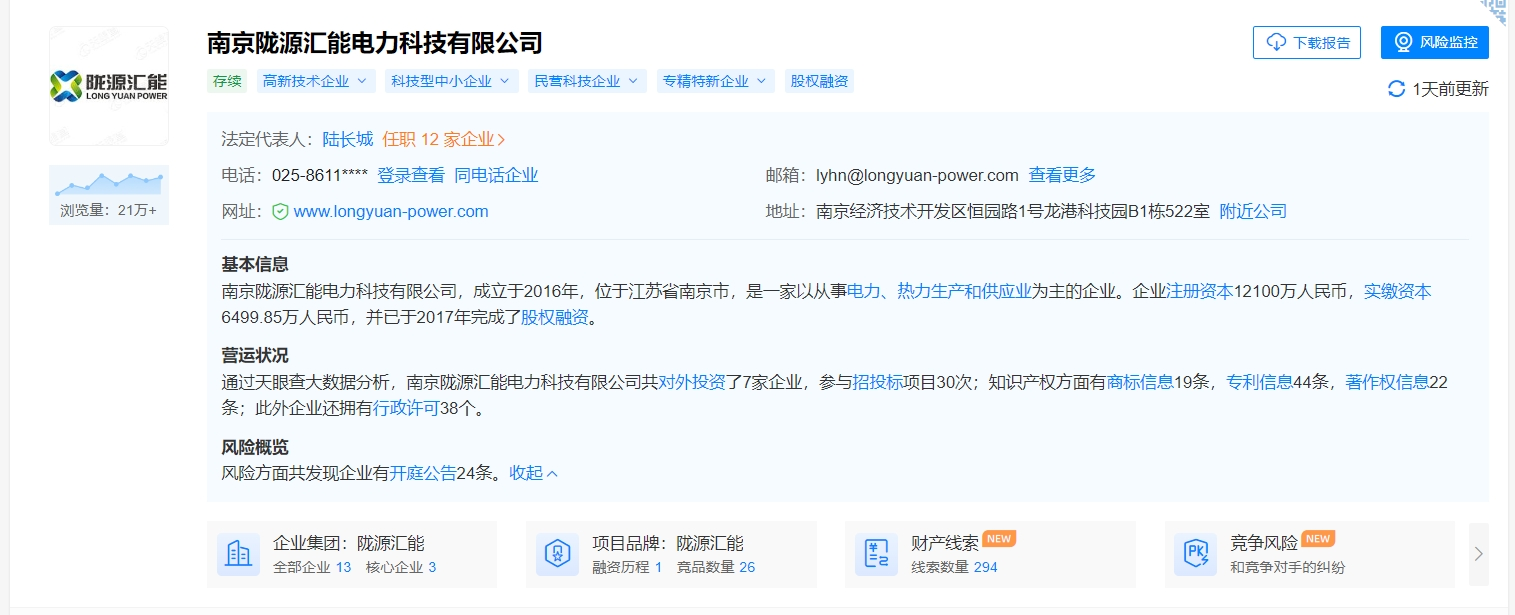Open the company website www.longyuan-power.com
Viewport: 1515px width, 615px height.
(x=390, y=211)
